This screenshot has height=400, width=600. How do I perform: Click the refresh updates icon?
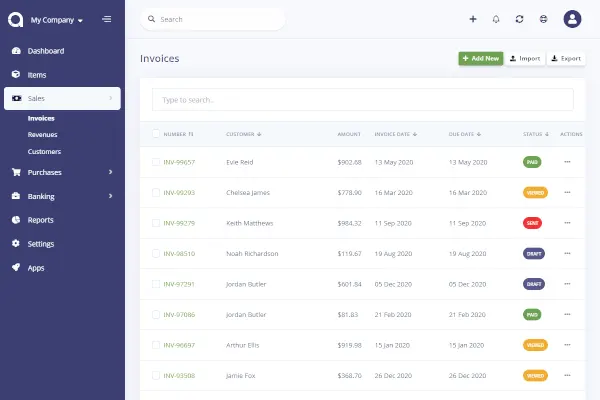coord(519,19)
